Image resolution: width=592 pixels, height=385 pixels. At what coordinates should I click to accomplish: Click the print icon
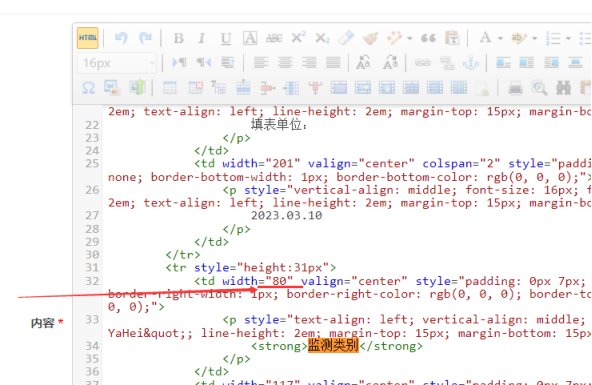tap(515, 89)
